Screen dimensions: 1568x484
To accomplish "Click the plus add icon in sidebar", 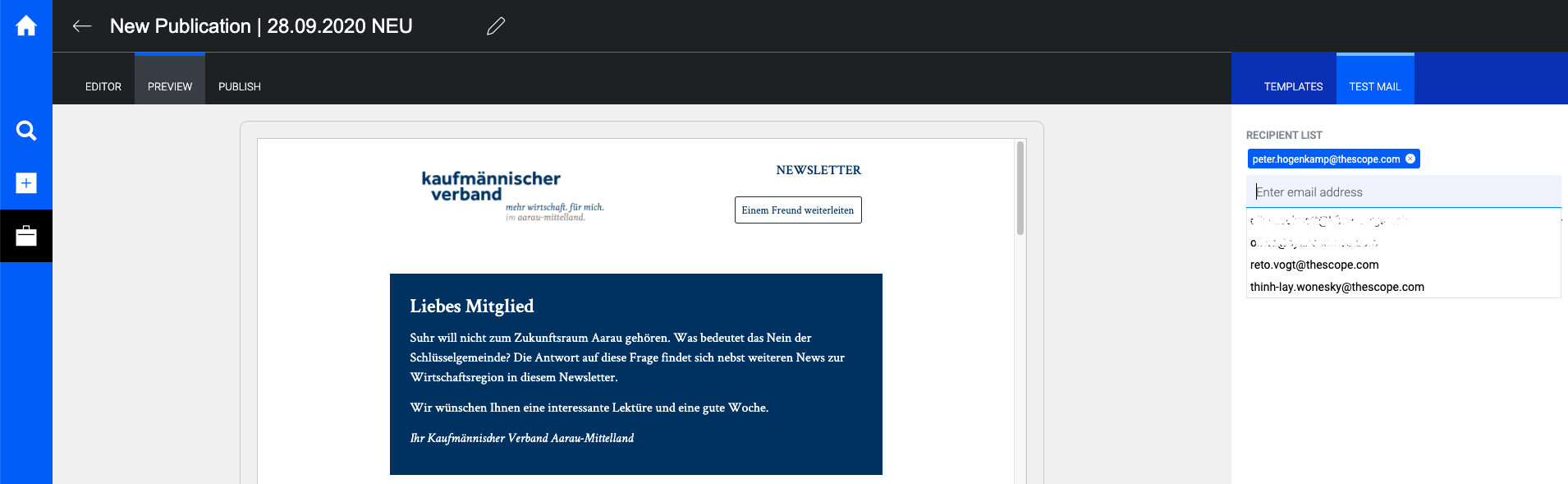I will [x=26, y=183].
